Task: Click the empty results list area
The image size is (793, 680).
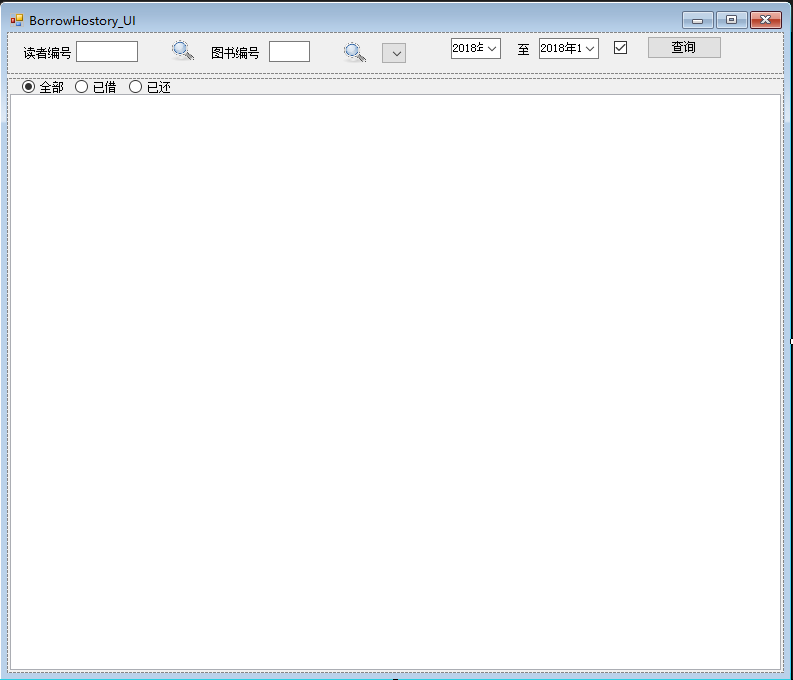Action: (x=395, y=382)
